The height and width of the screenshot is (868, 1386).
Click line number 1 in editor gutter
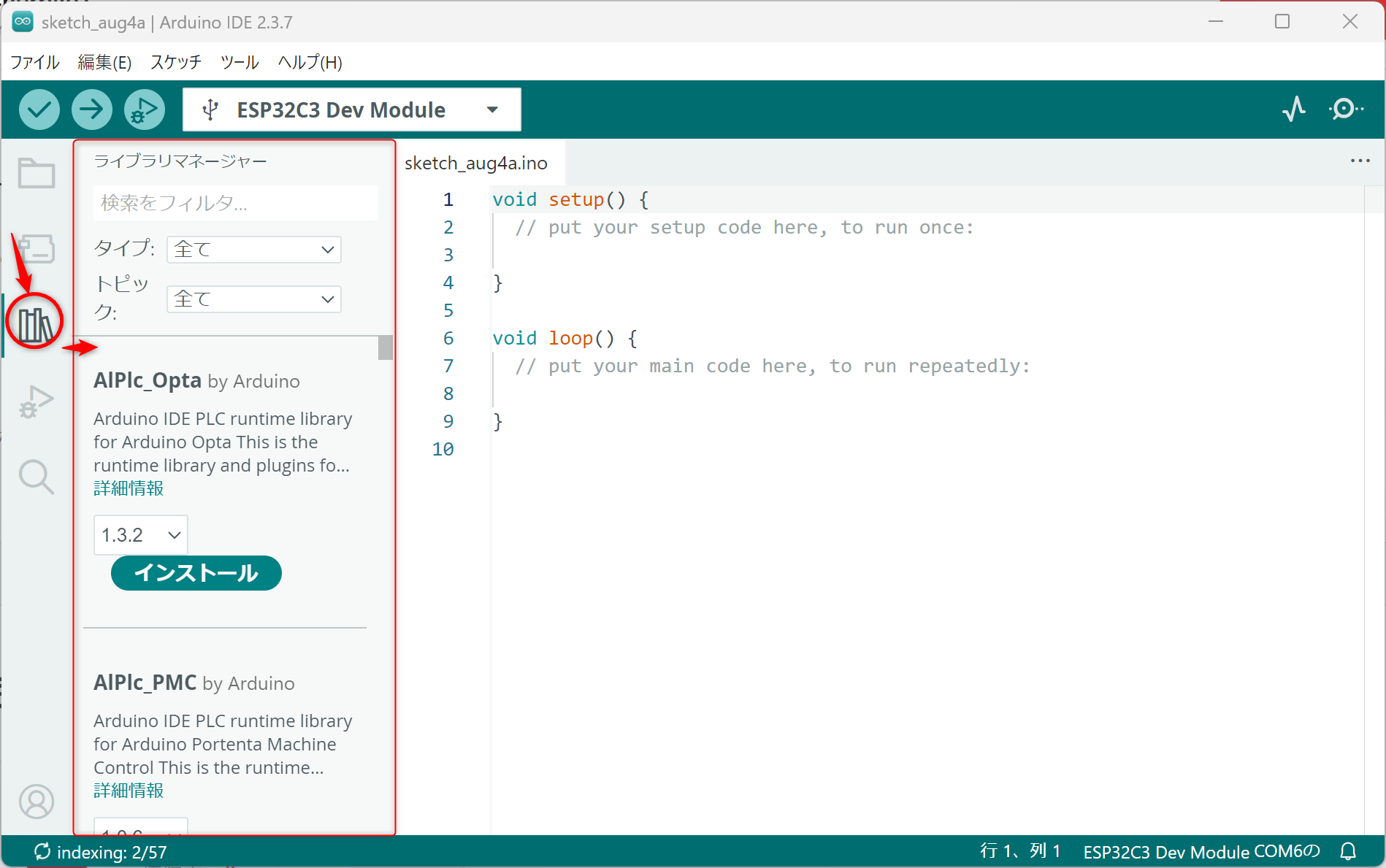tap(448, 199)
